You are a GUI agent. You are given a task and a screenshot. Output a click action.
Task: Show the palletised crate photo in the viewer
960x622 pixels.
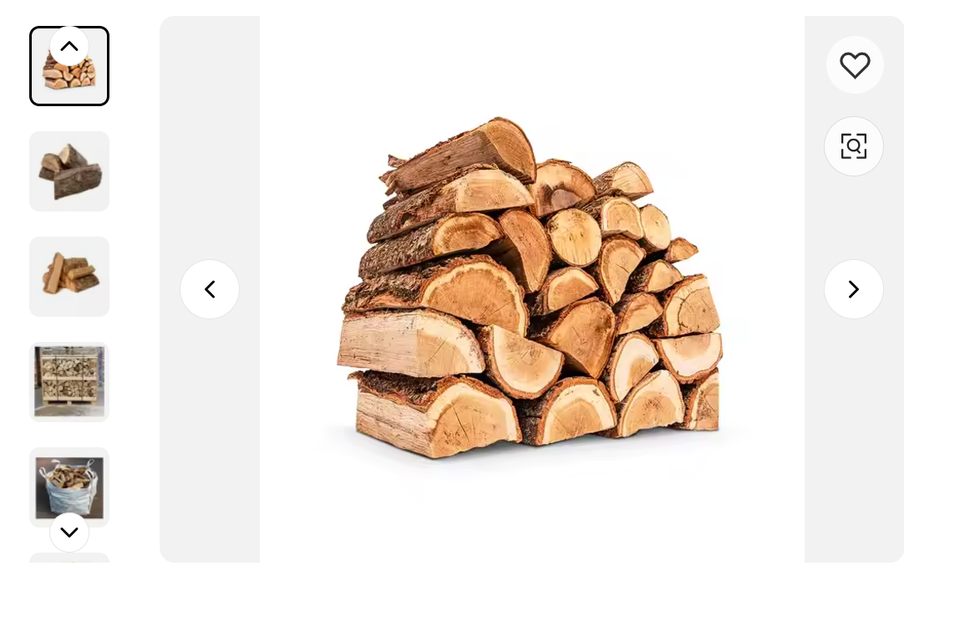(69, 382)
